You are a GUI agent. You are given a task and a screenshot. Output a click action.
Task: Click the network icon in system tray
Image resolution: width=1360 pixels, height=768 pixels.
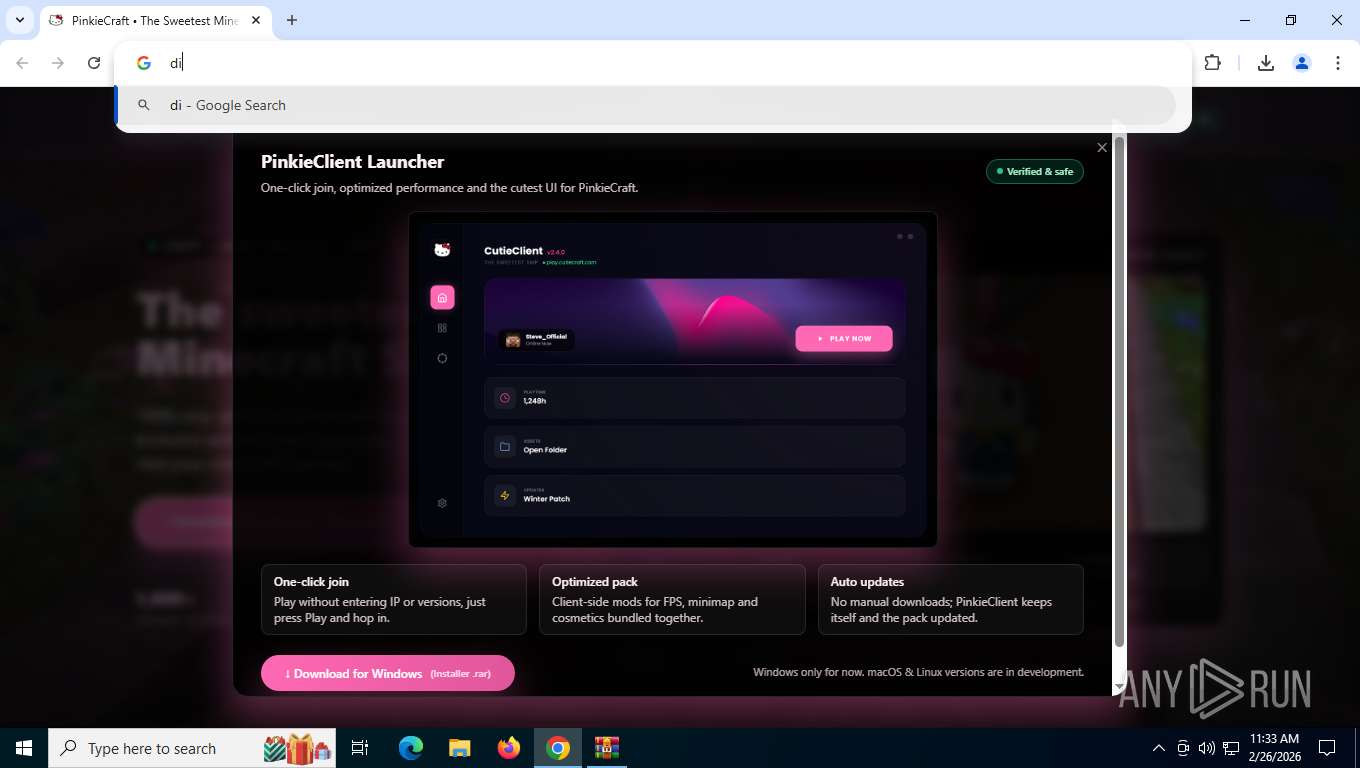point(1231,748)
